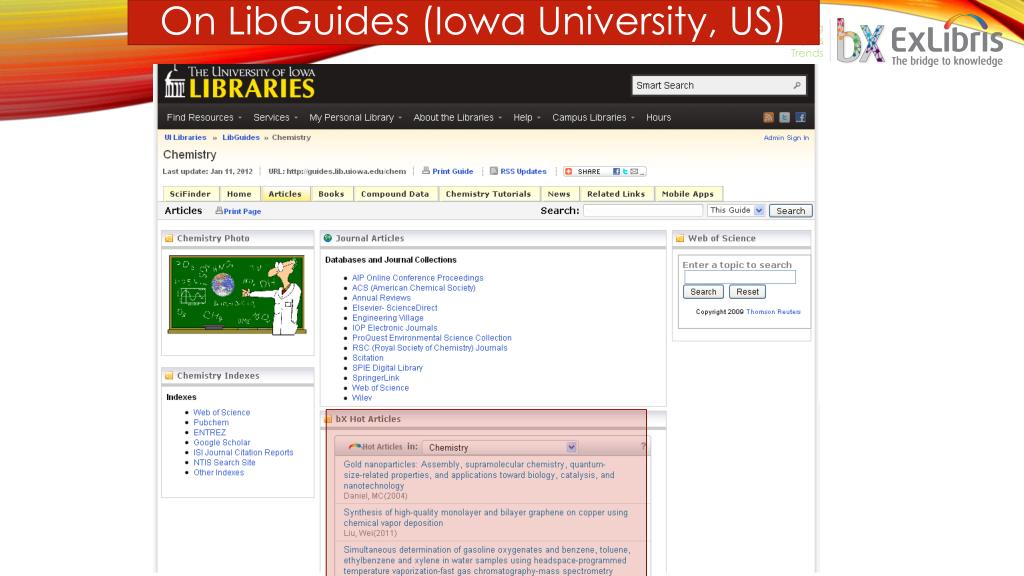Click the RSS feed icon in header
1024x576 pixels.
tap(768, 118)
